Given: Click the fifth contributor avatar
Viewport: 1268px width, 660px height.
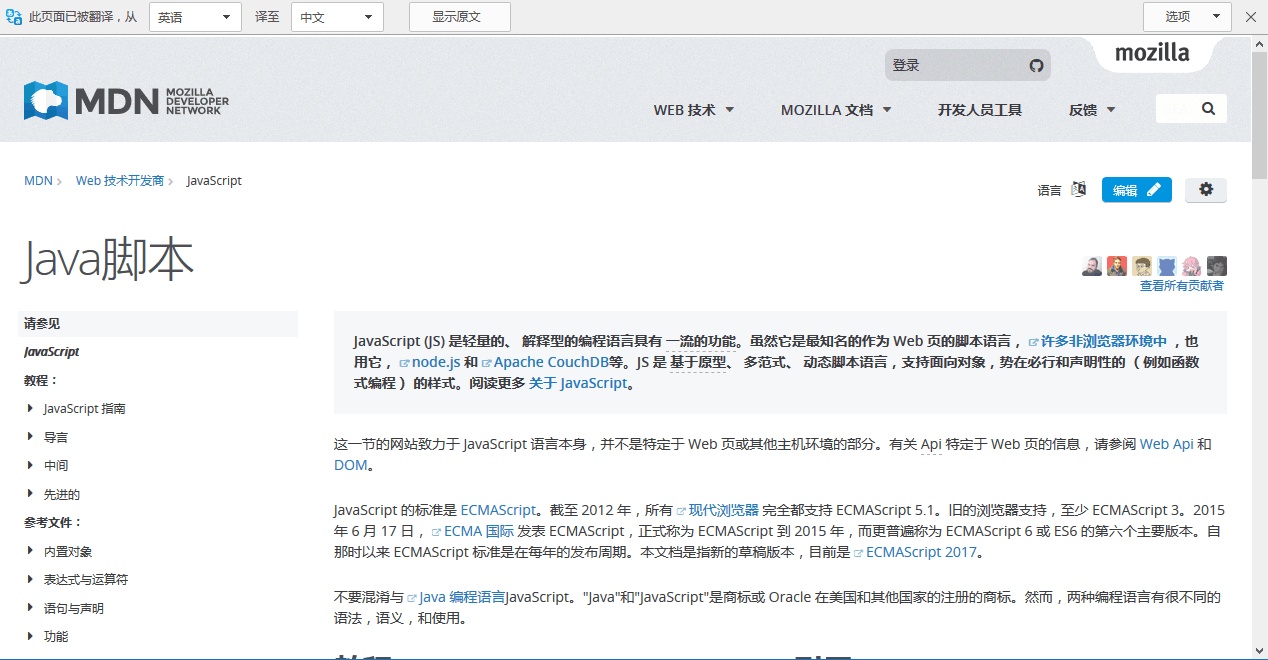Looking at the screenshot, I should click(x=1192, y=266).
